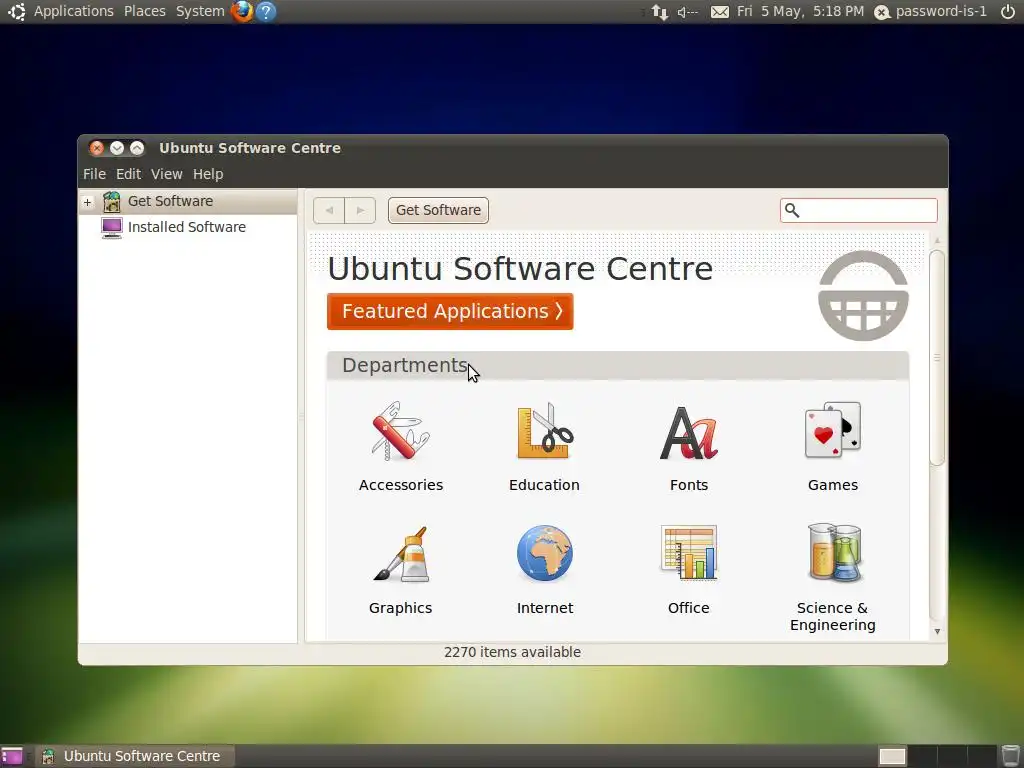
Task: Click the Graphics label text
Action: coord(401,608)
